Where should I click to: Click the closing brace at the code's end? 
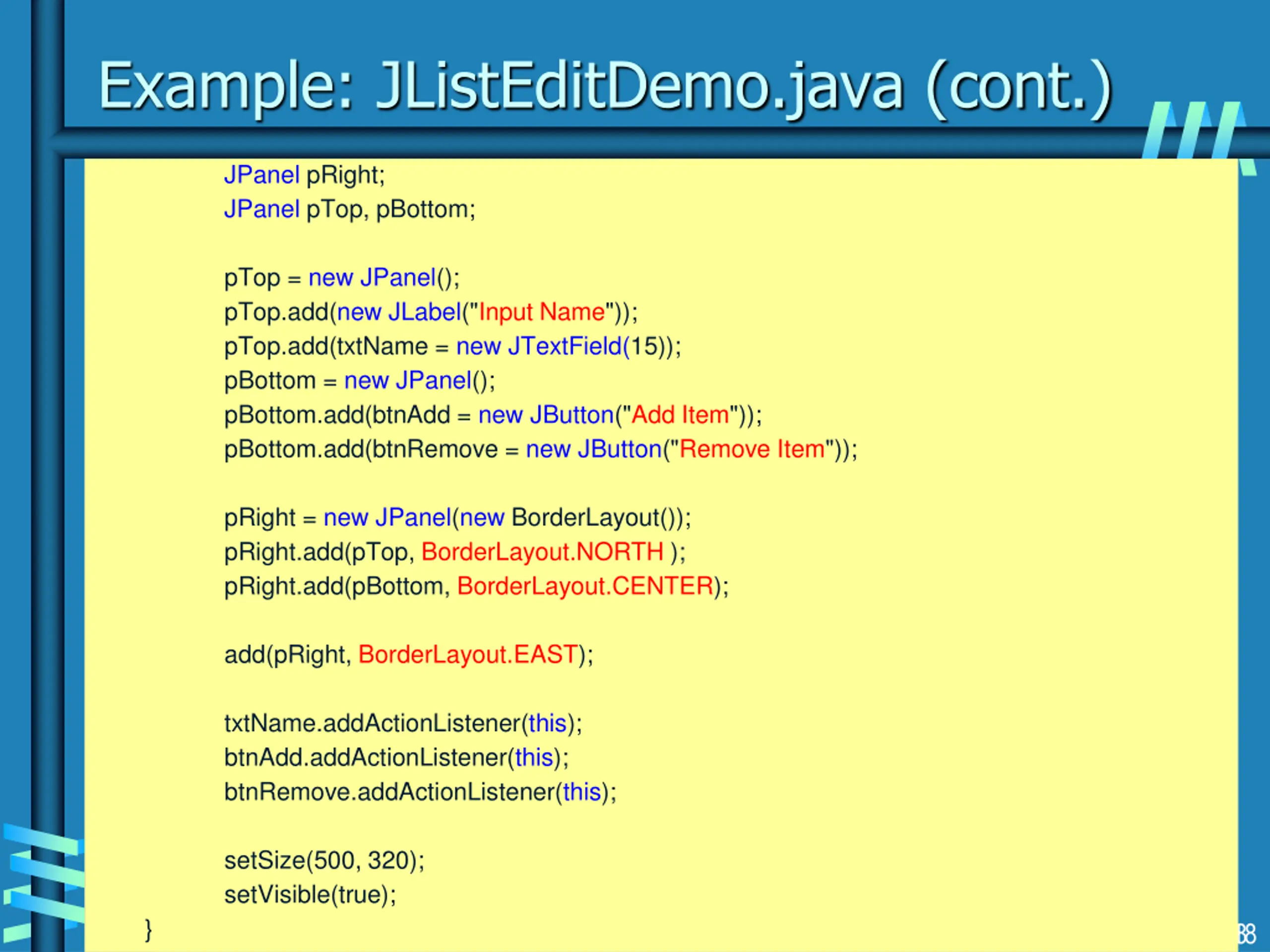point(149,930)
